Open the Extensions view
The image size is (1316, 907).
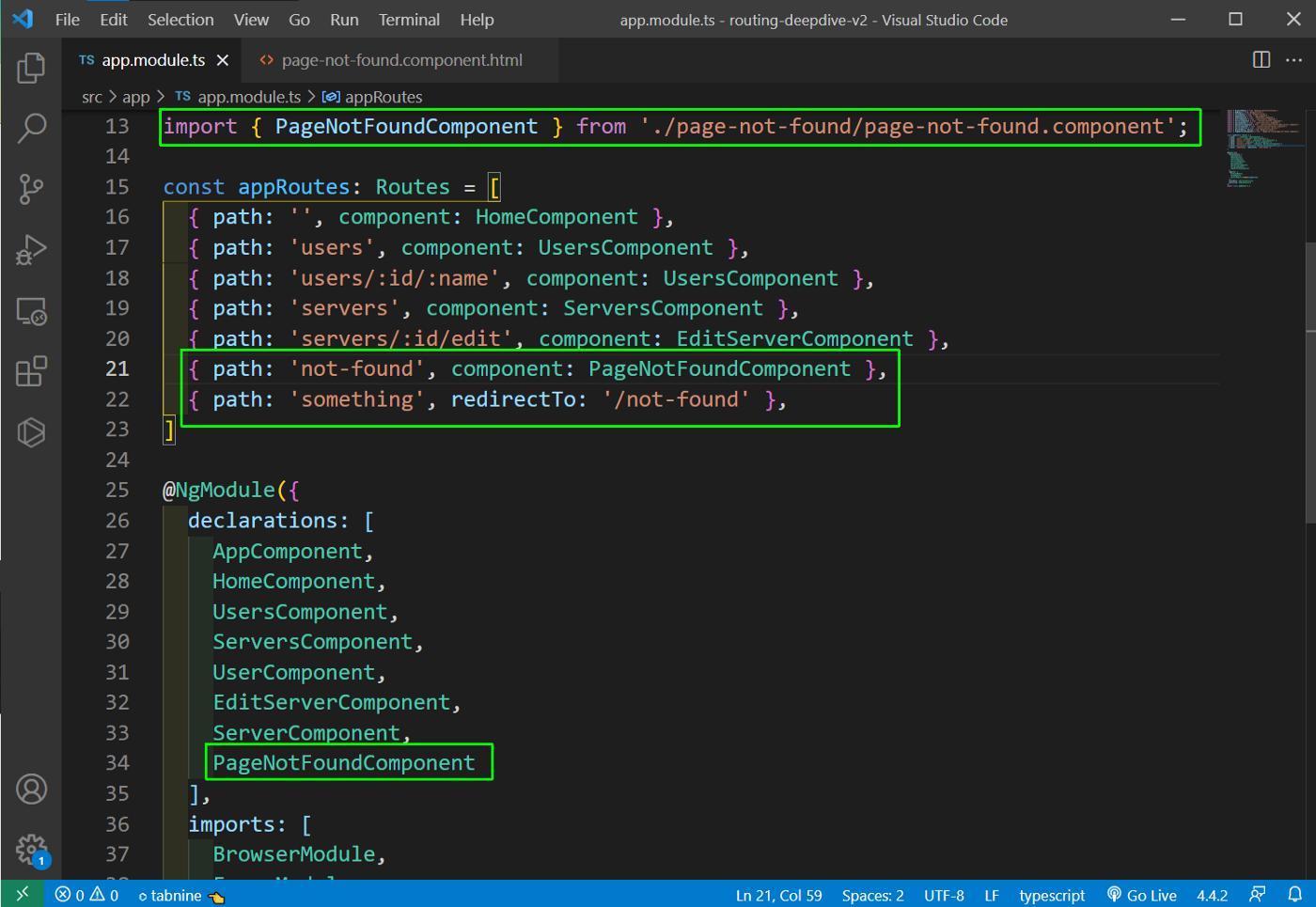[x=31, y=371]
